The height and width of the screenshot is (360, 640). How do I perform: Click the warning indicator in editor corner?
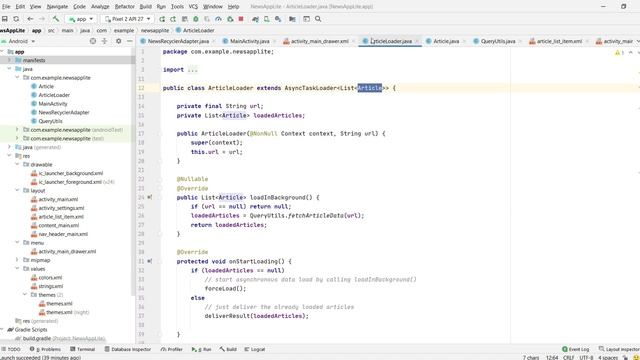619,53
